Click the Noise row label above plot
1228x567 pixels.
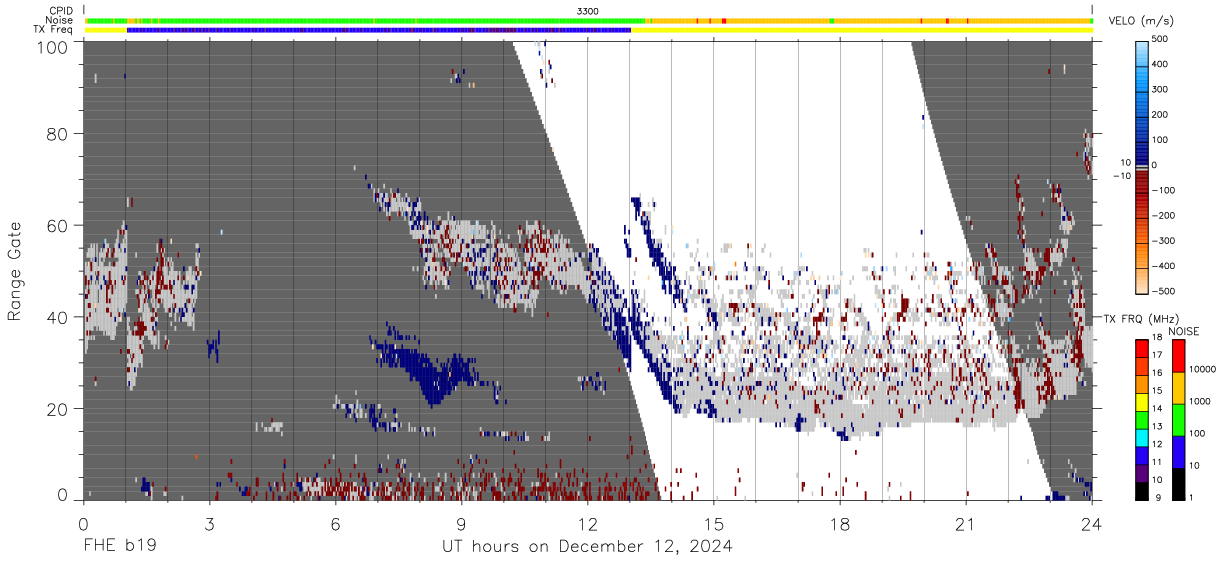(x=59, y=20)
